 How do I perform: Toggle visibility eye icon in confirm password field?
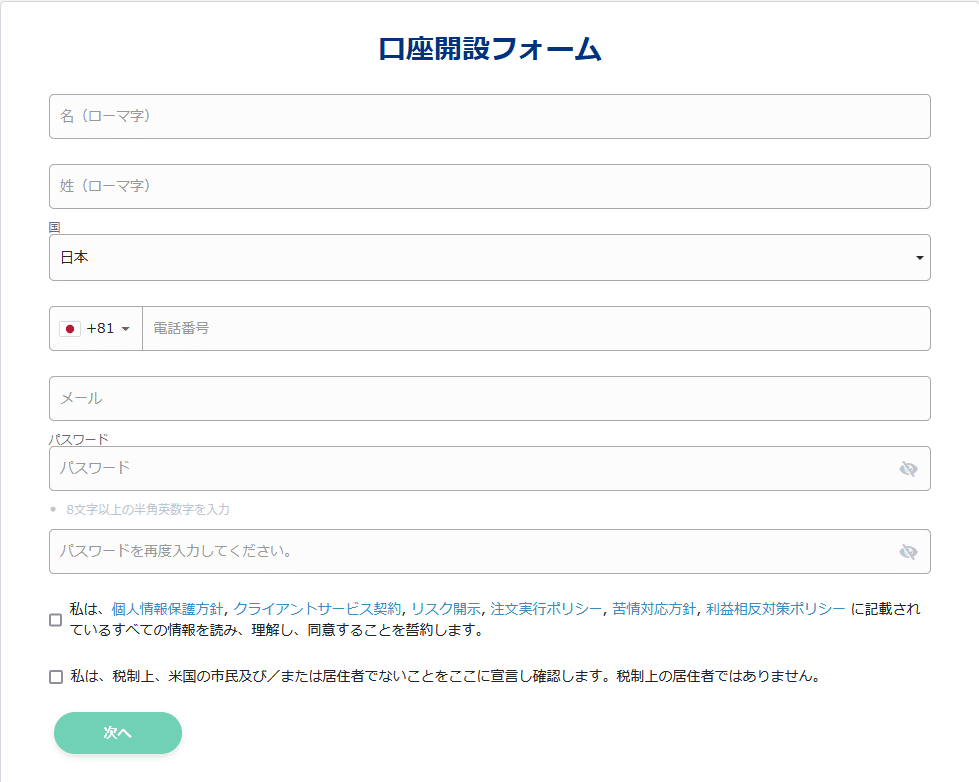point(908,552)
